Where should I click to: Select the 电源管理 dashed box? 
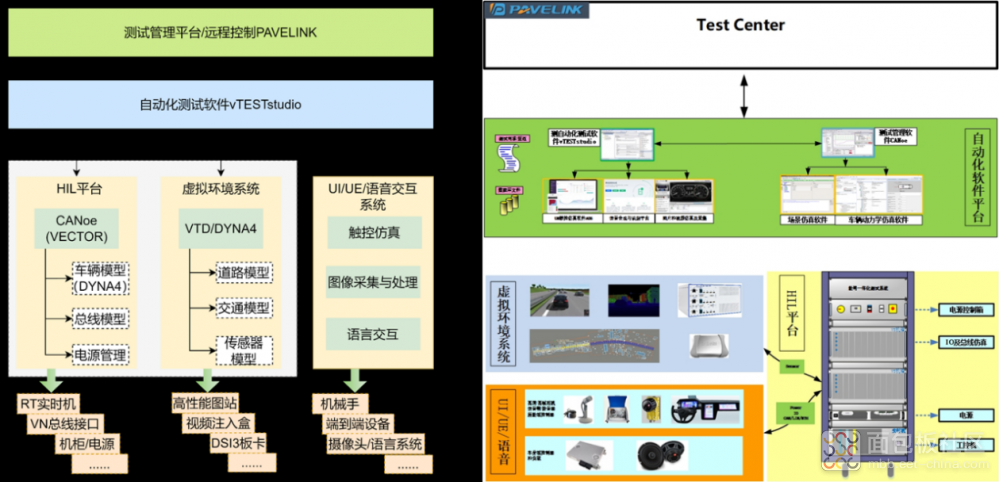point(100,354)
